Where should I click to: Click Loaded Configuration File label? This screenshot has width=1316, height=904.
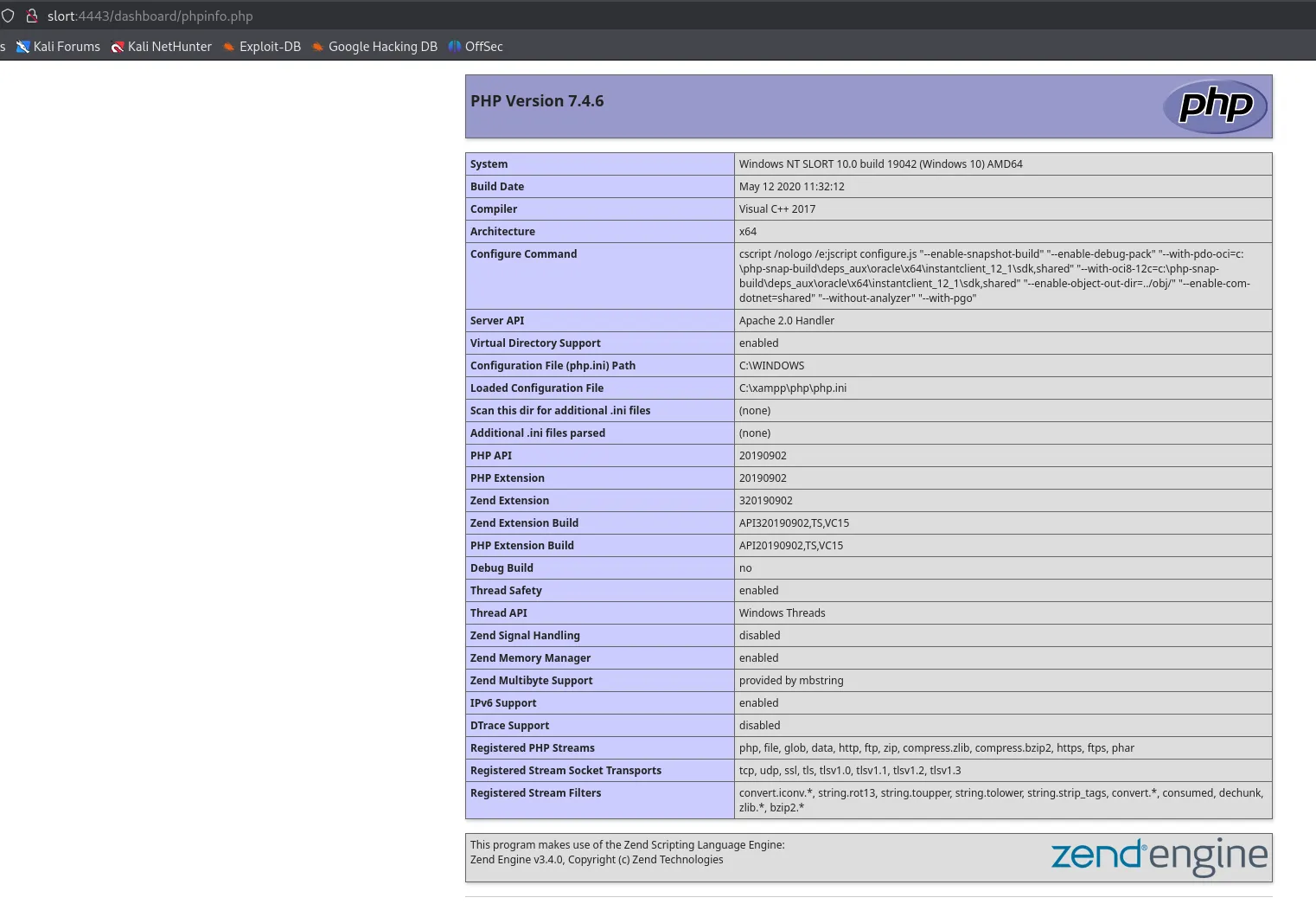click(x=537, y=388)
